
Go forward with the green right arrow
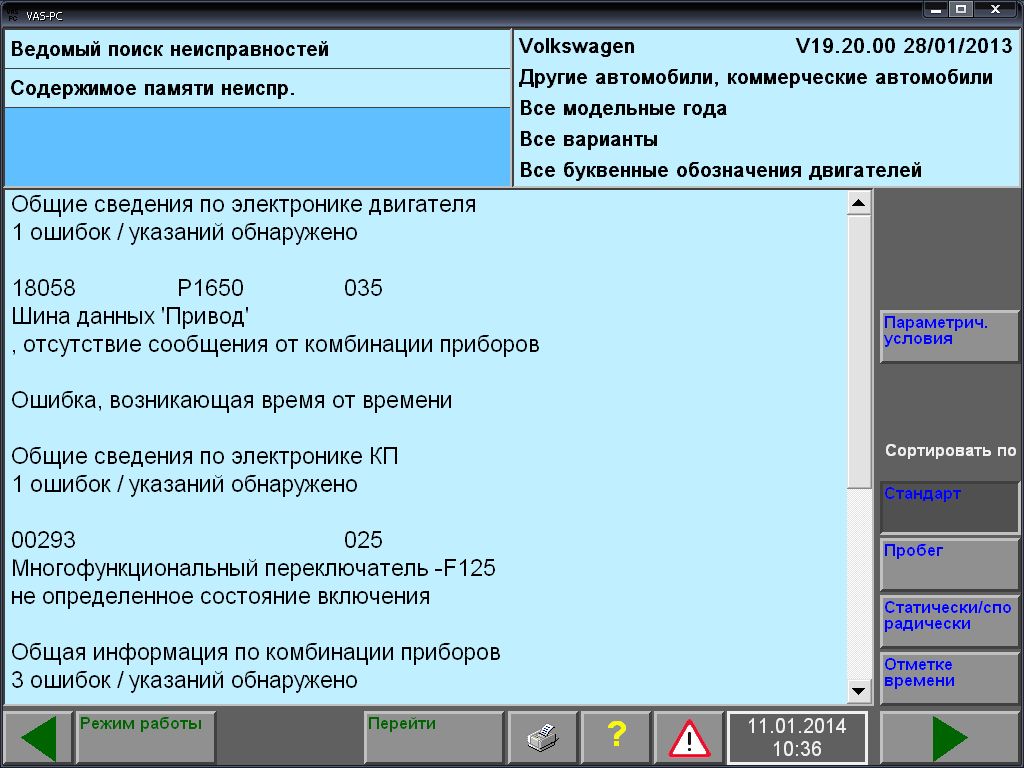click(x=950, y=737)
